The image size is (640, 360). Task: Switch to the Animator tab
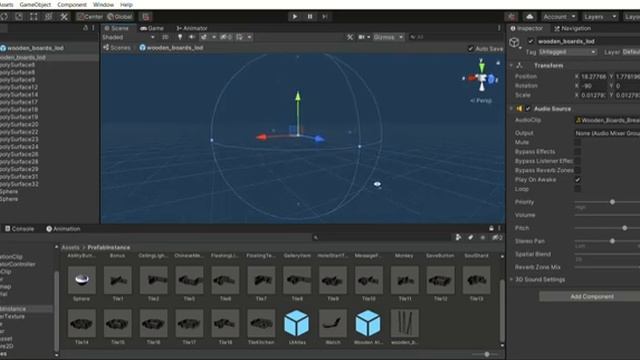(192, 28)
